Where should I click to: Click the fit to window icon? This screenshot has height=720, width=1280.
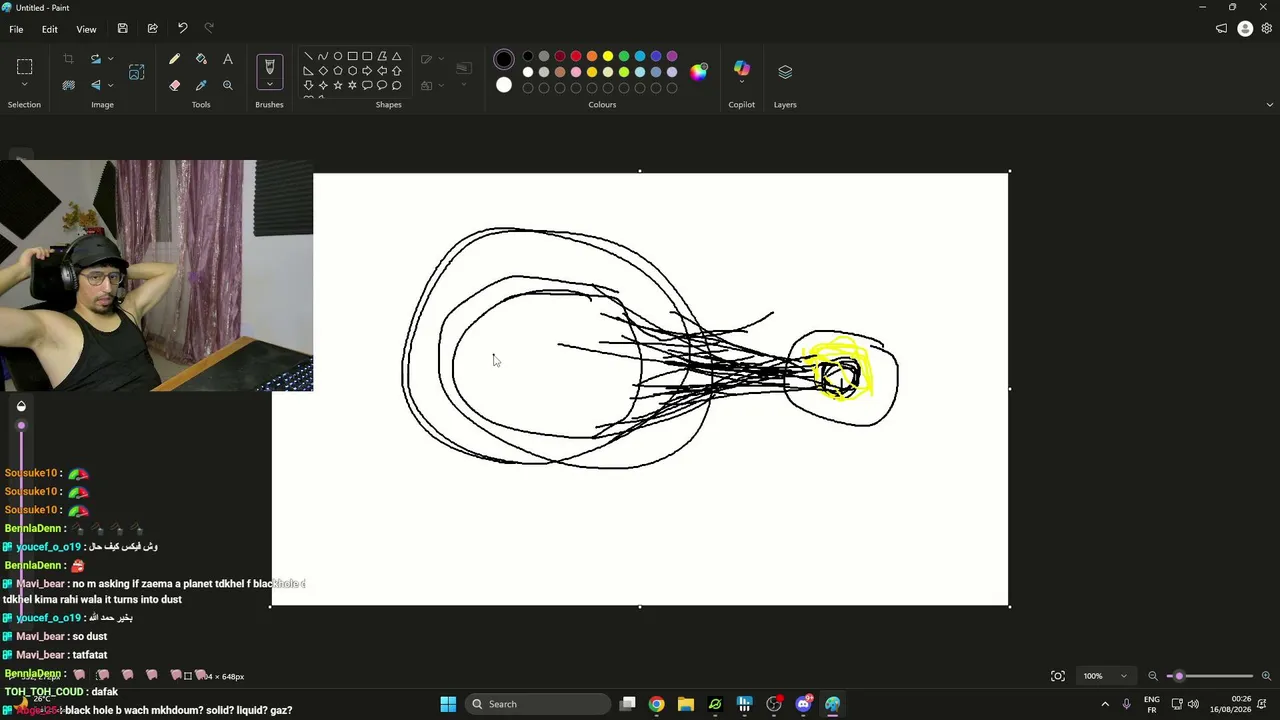(x=1058, y=676)
